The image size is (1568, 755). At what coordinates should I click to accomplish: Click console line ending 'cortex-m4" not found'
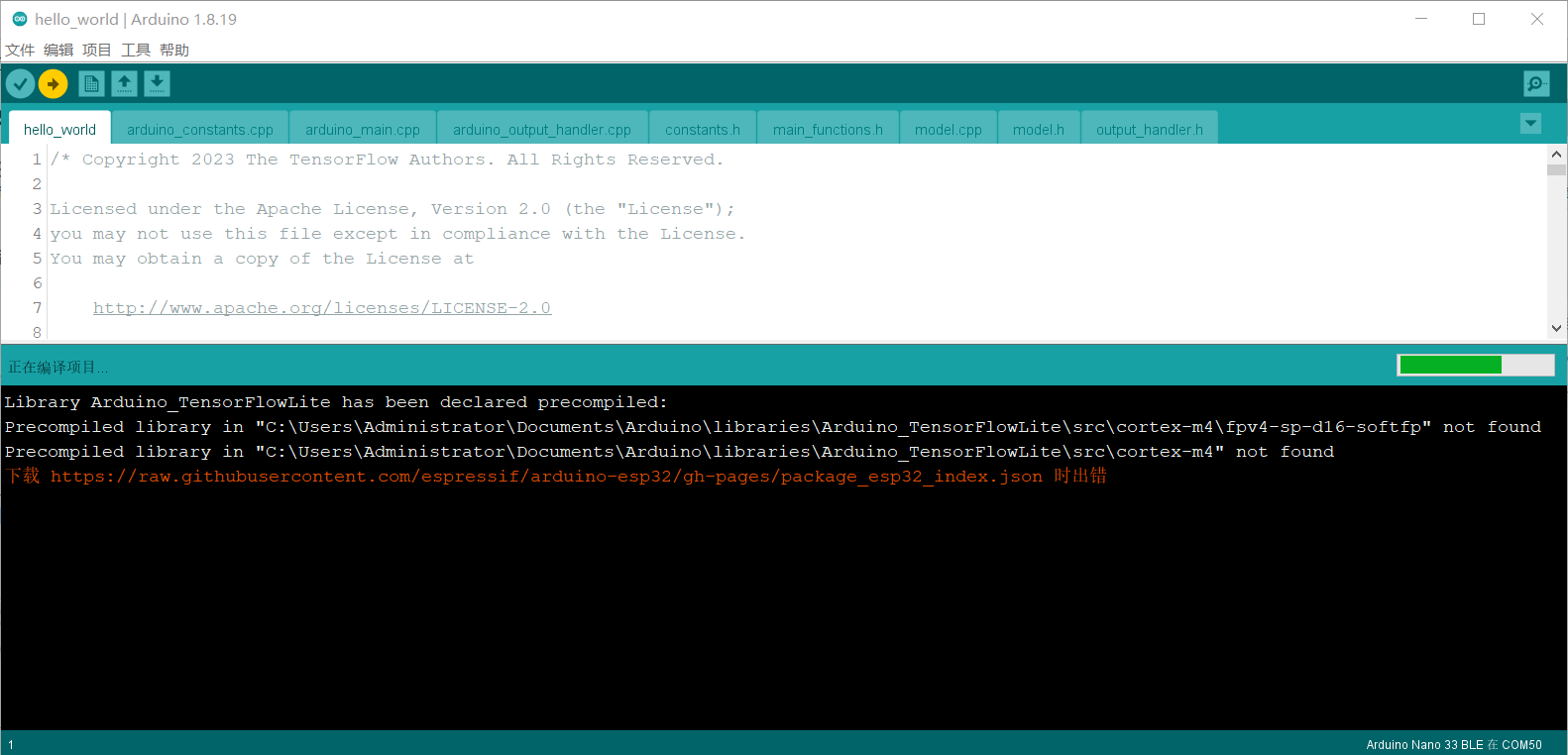(x=669, y=452)
